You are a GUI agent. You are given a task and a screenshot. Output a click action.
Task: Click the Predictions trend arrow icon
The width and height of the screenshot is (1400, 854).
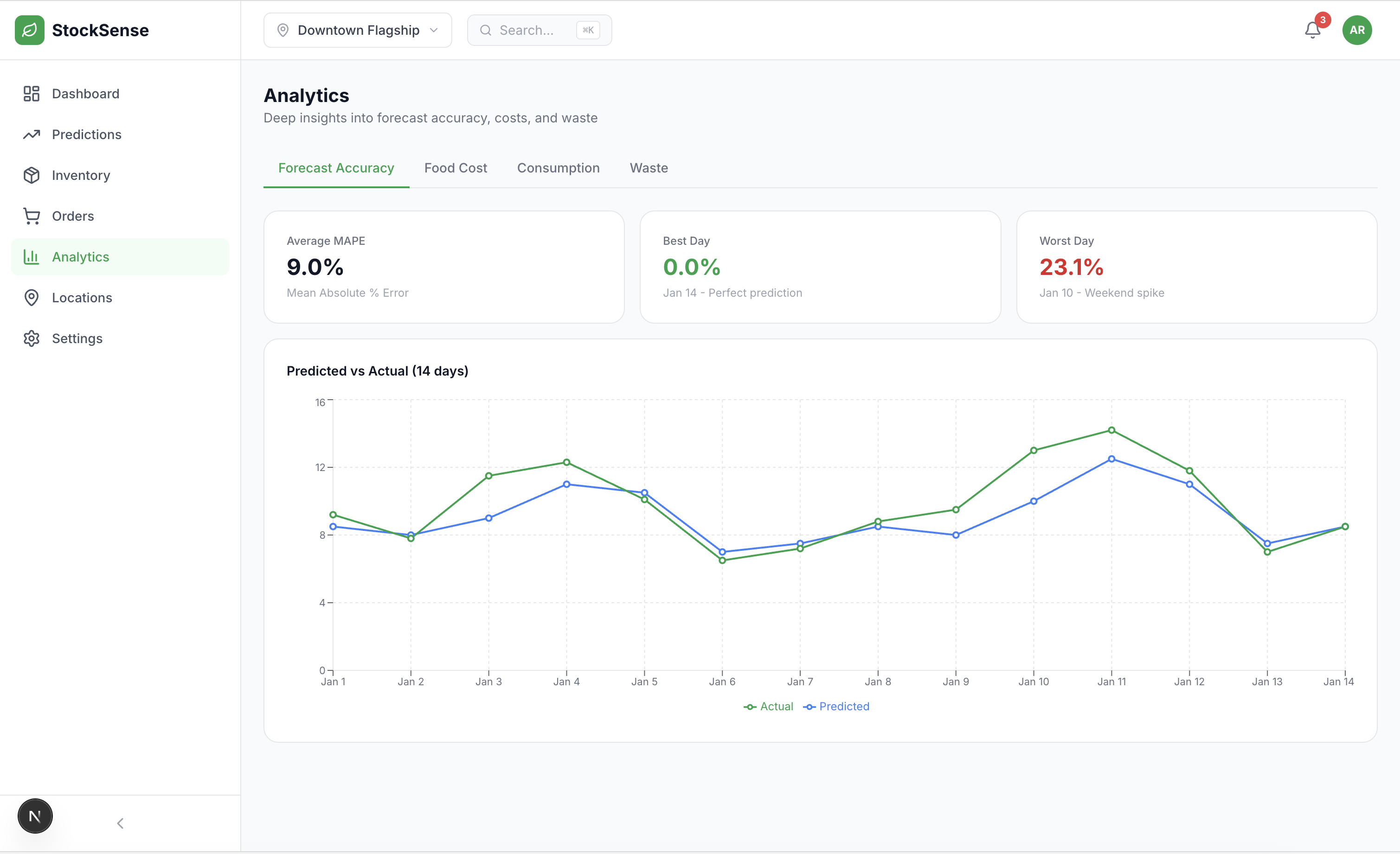31,134
